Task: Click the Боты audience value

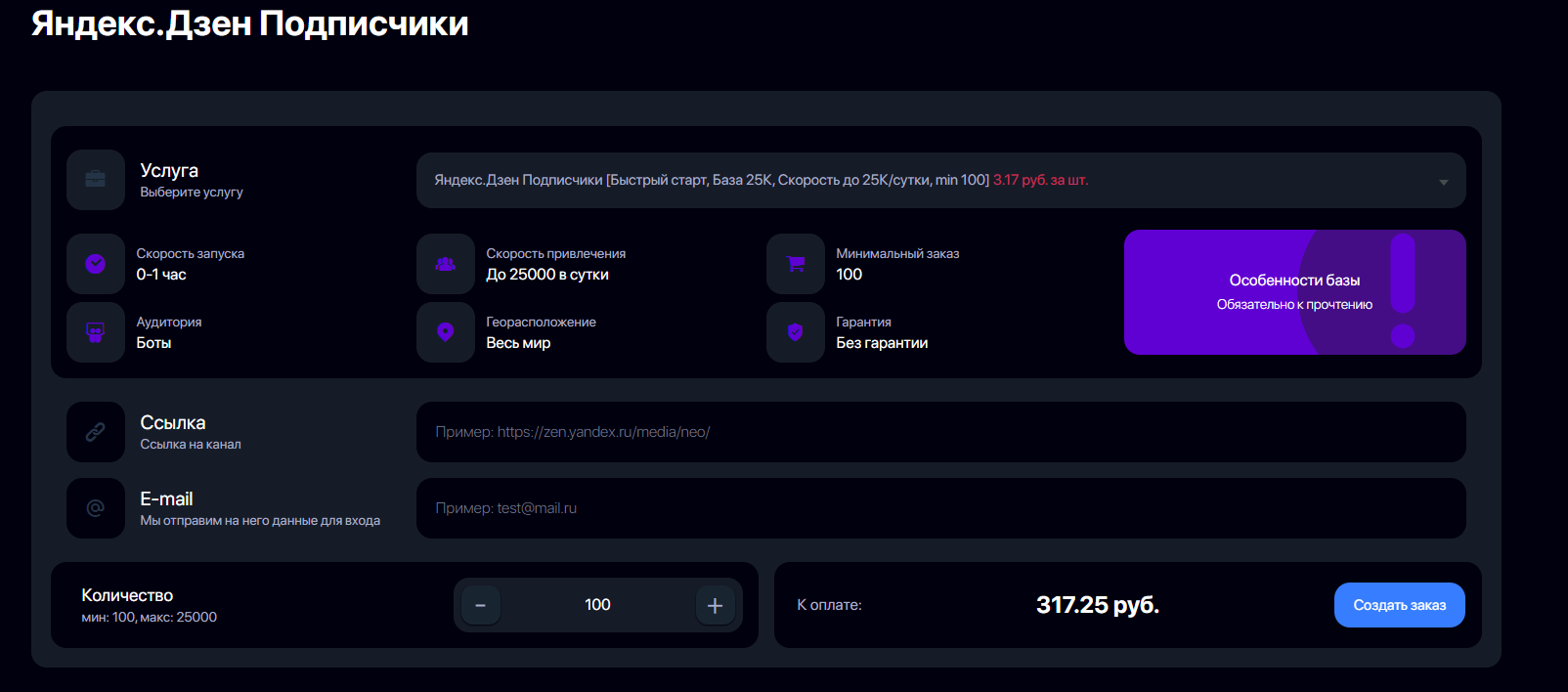Action: 153,343
